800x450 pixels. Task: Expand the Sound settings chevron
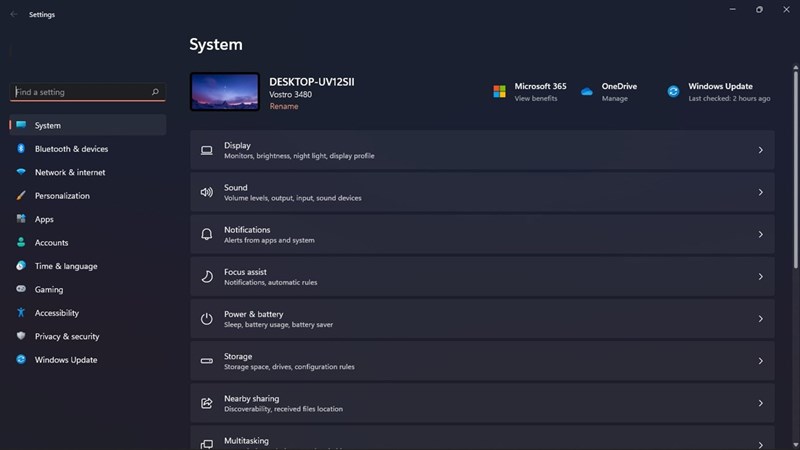click(760, 192)
